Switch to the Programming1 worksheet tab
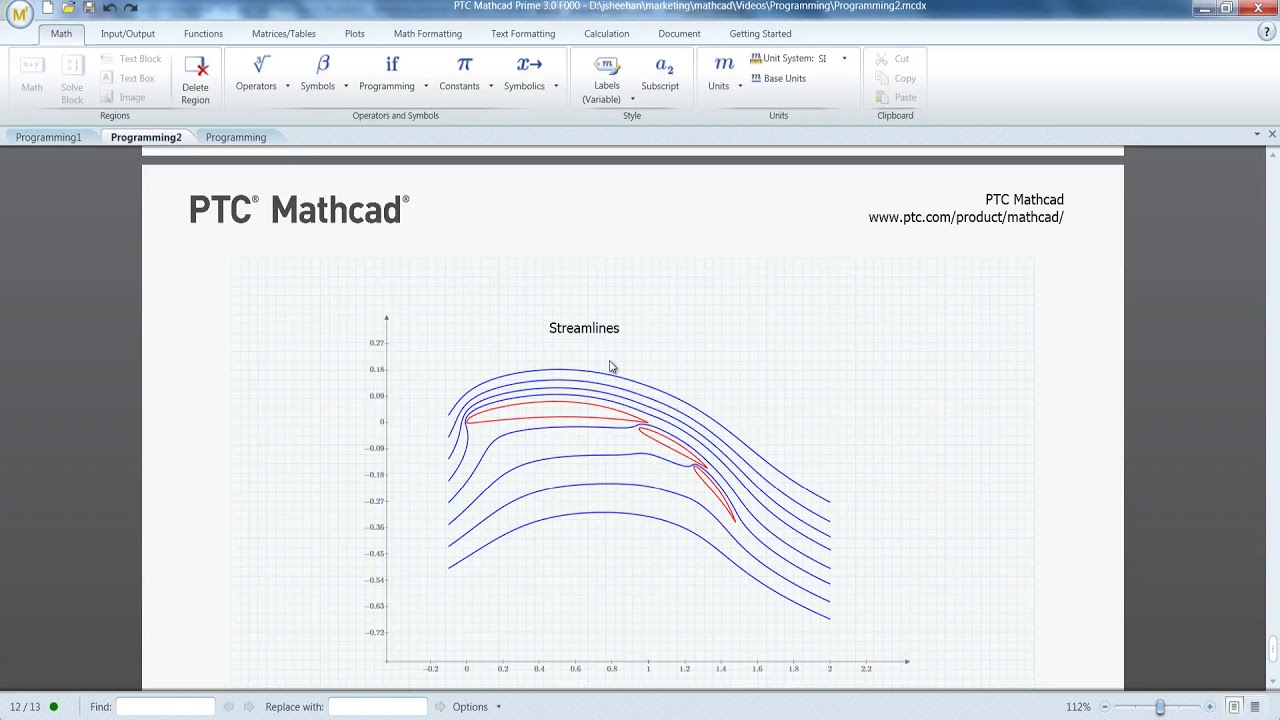This screenshot has width=1280, height=720. click(x=48, y=137)
